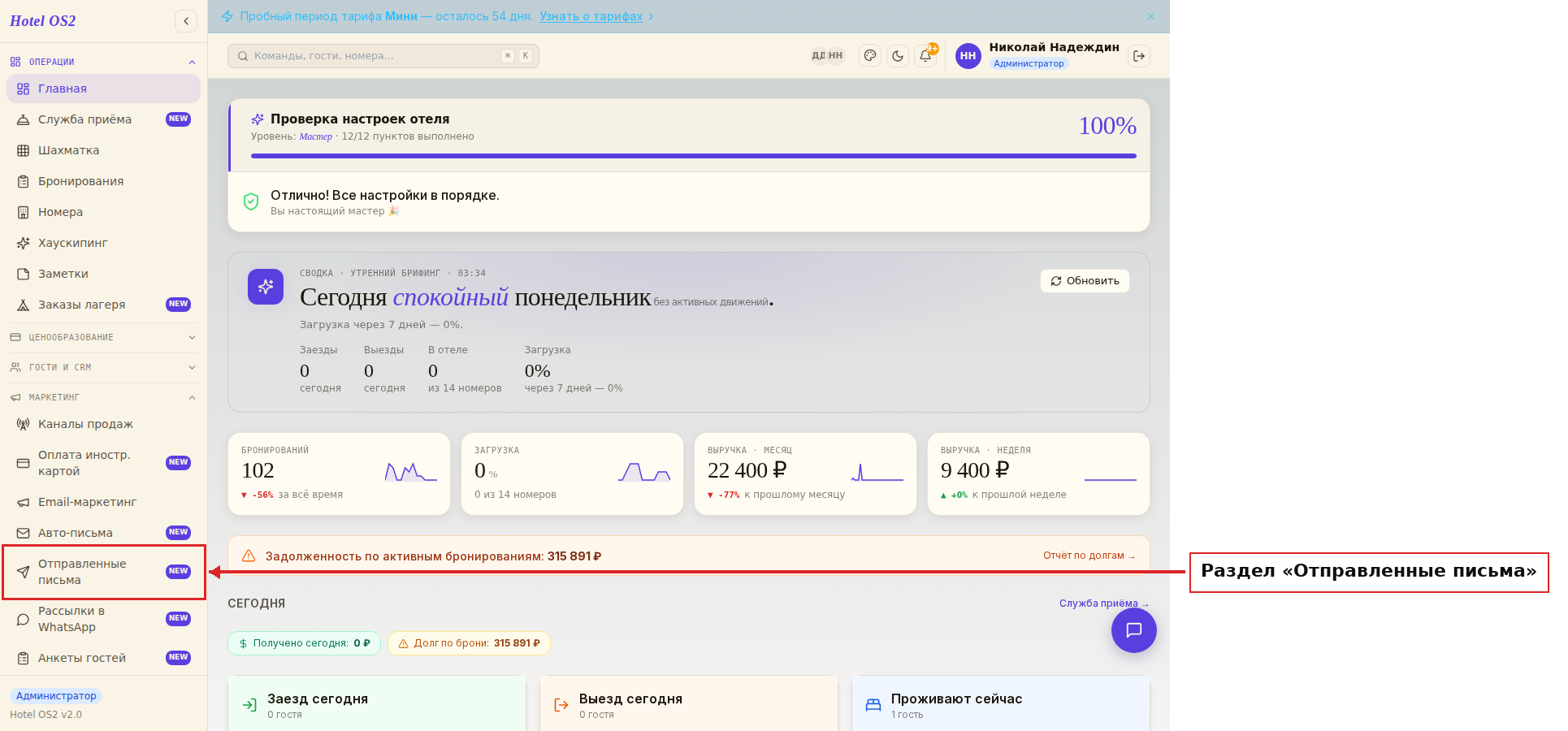
Task: Open the Заметки note icon
Action: [23, 274]
